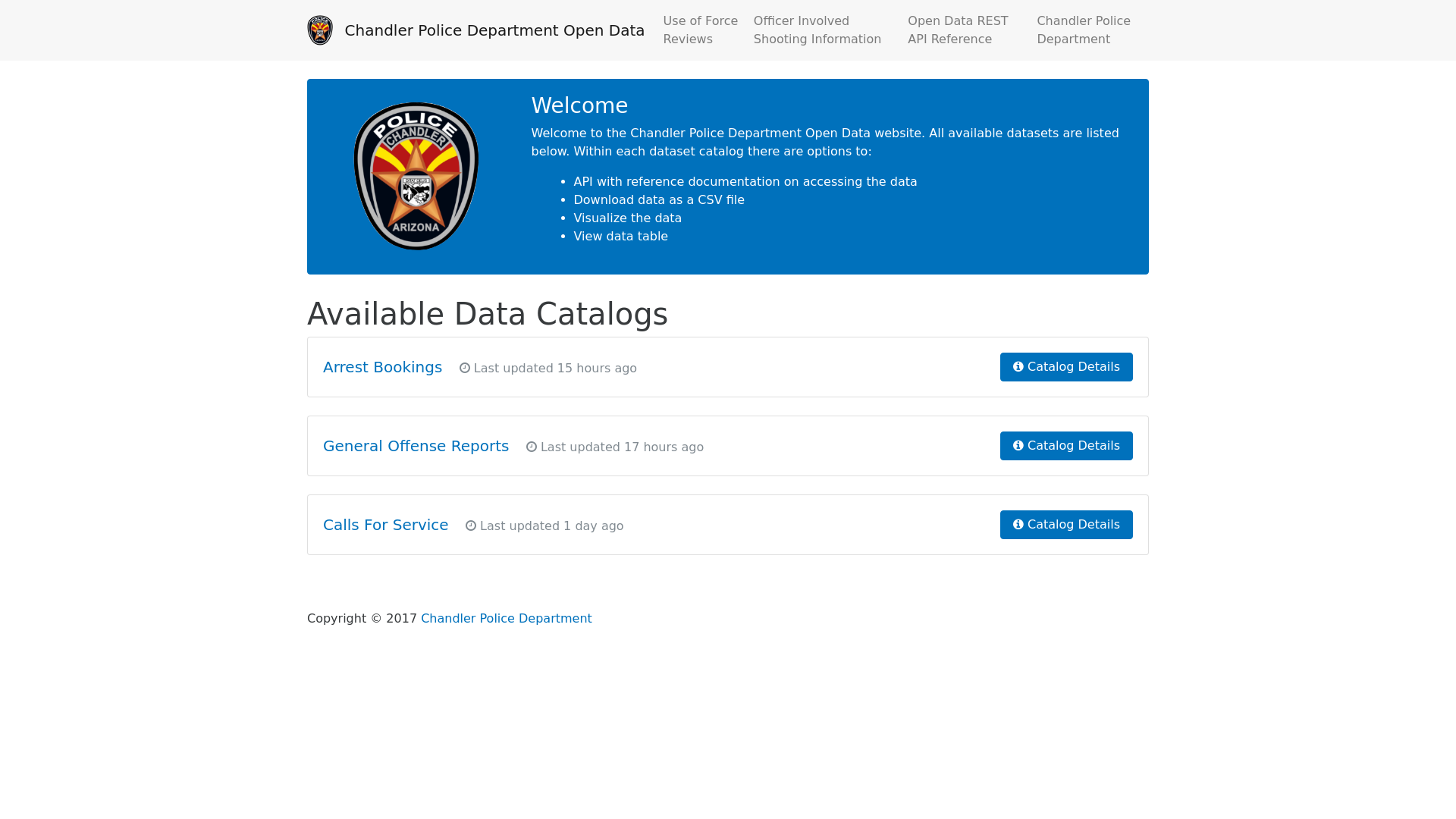
Task: Open the Calls For Service catalog link
Action: click(x=385, y=525)
